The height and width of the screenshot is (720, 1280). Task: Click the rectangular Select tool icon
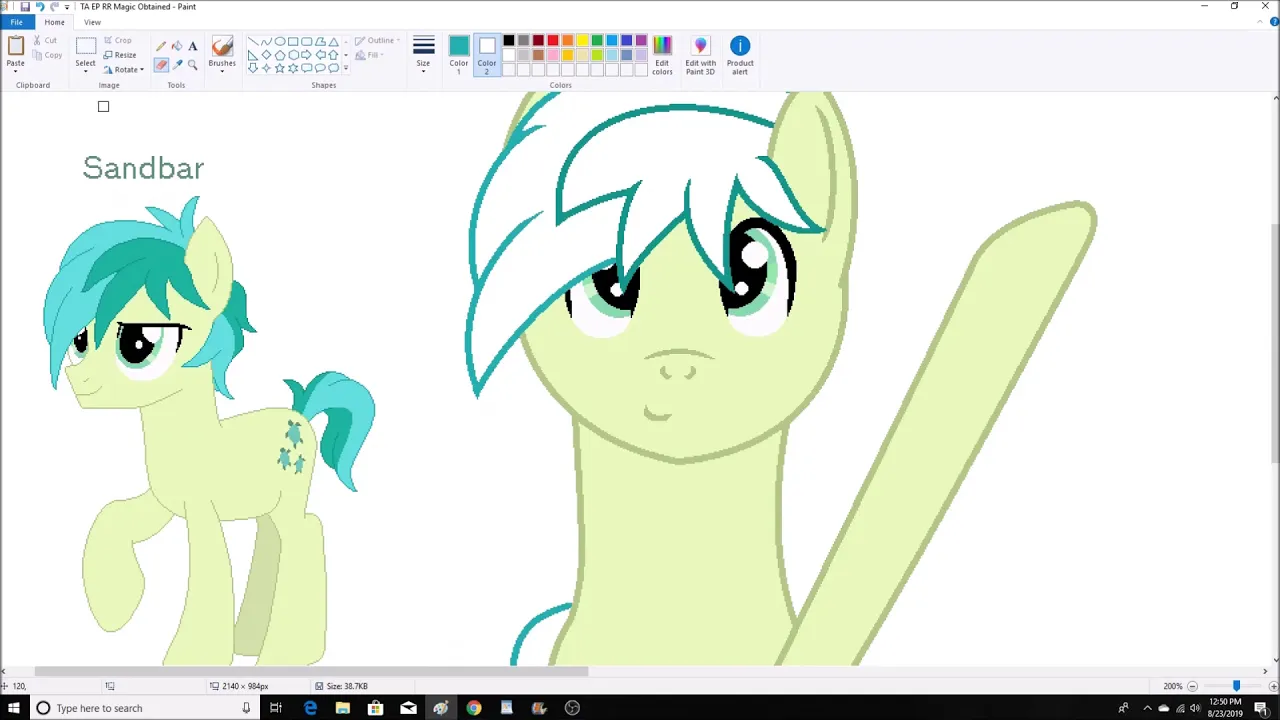tap(86, 46)
